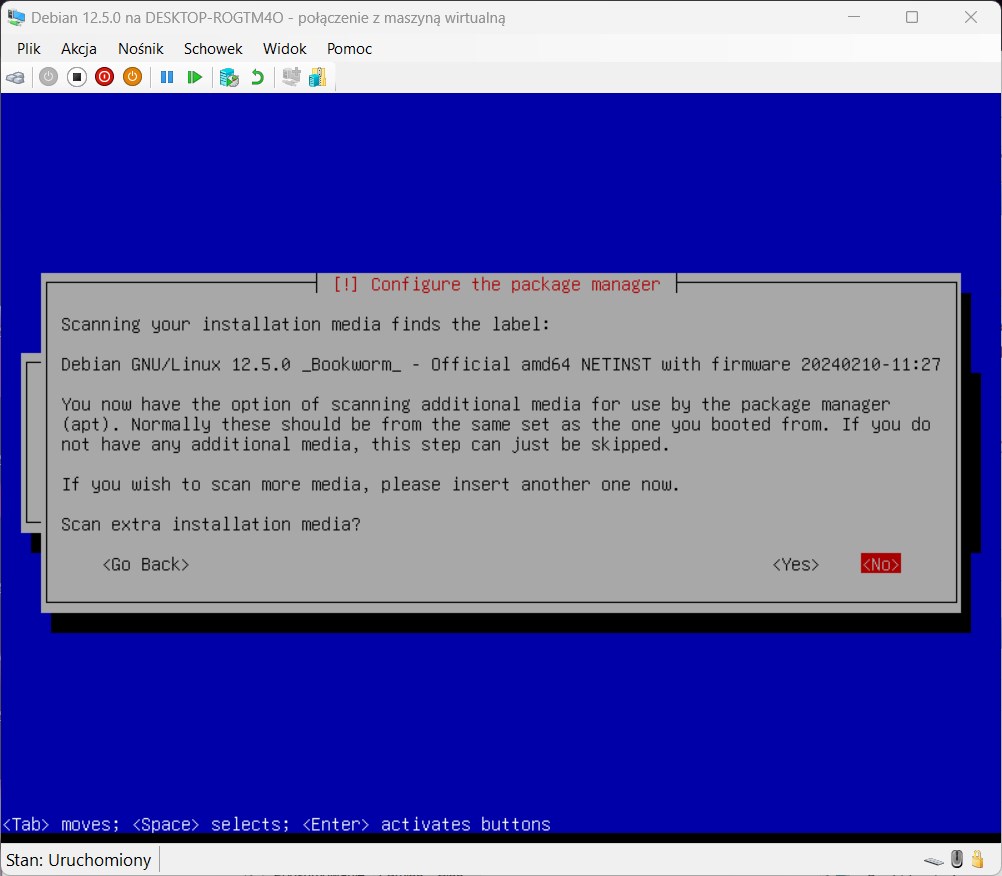Minimize the virtual machine connection window

854,17
